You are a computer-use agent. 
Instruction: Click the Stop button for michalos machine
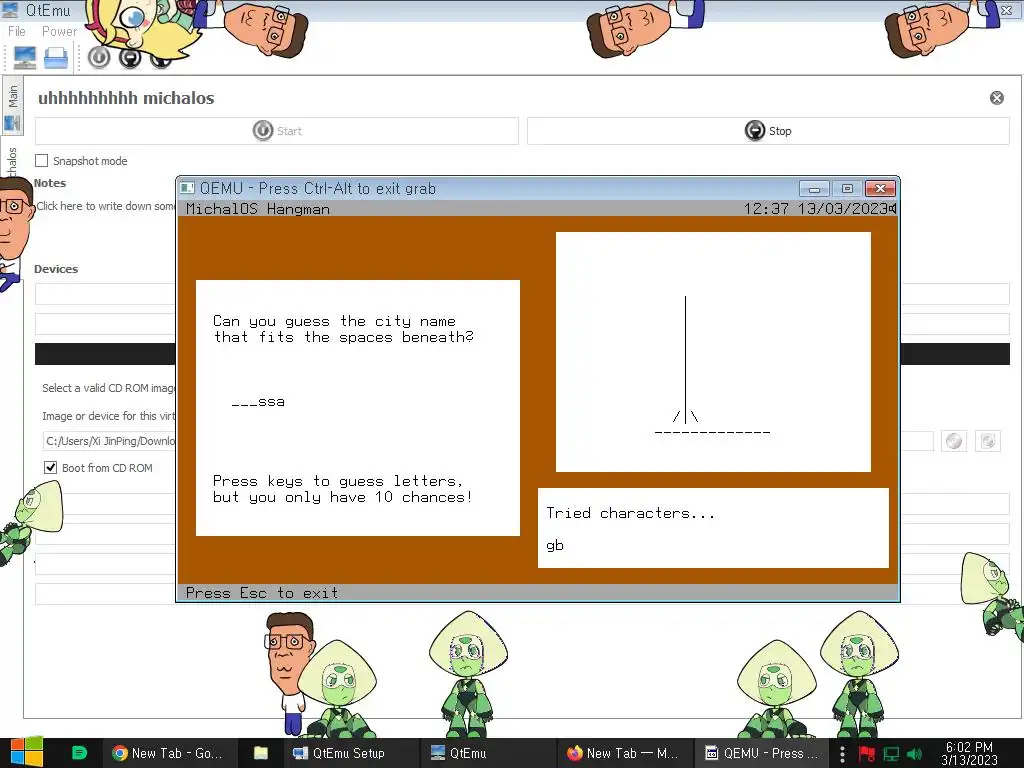(768, 131)
